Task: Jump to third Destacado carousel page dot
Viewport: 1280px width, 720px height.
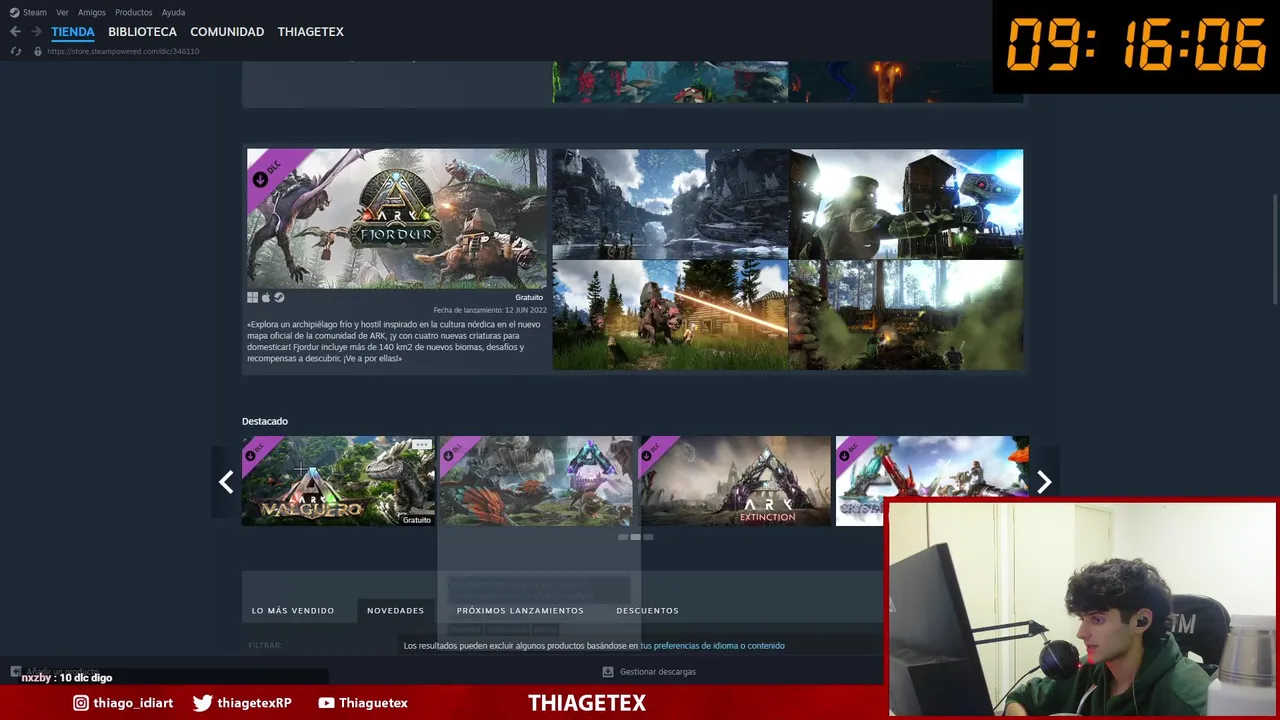Action: [x=648, y=537]
